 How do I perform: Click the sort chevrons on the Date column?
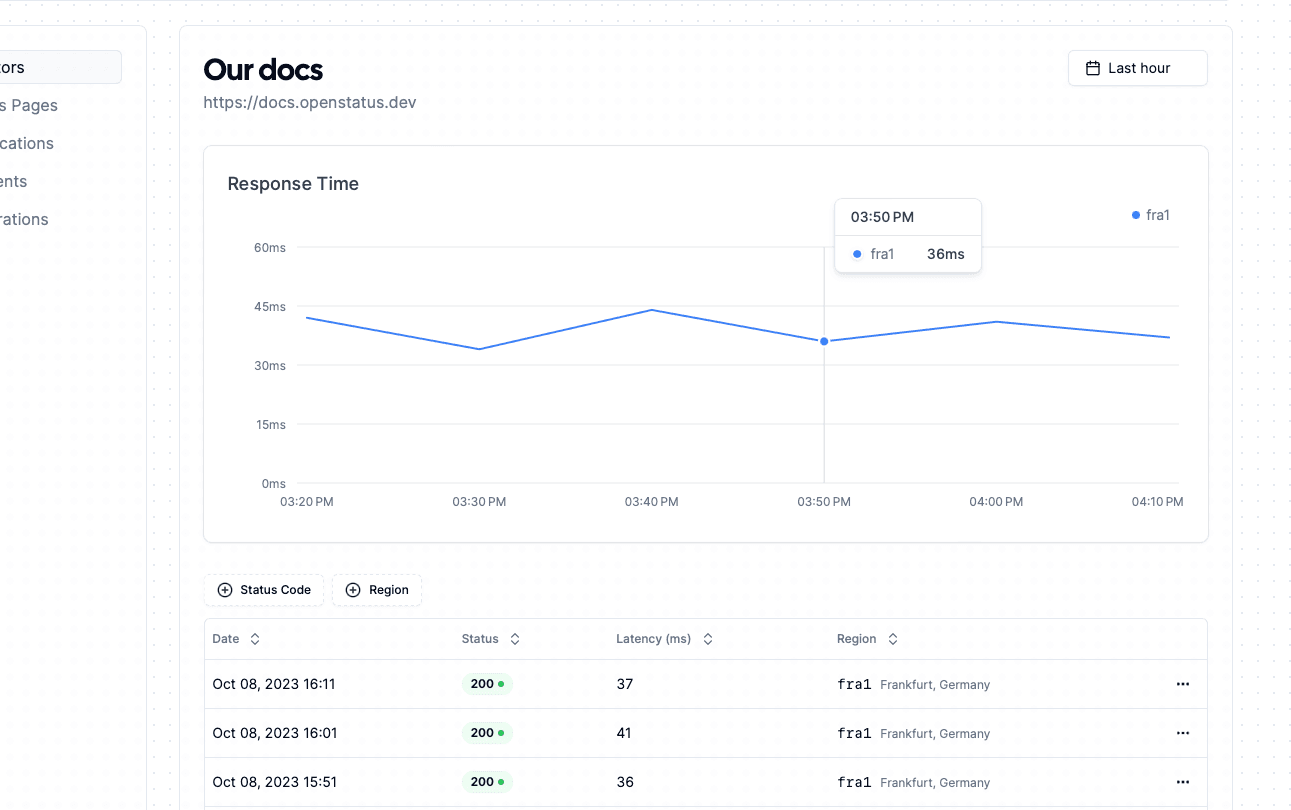click(x=254, y=638)
